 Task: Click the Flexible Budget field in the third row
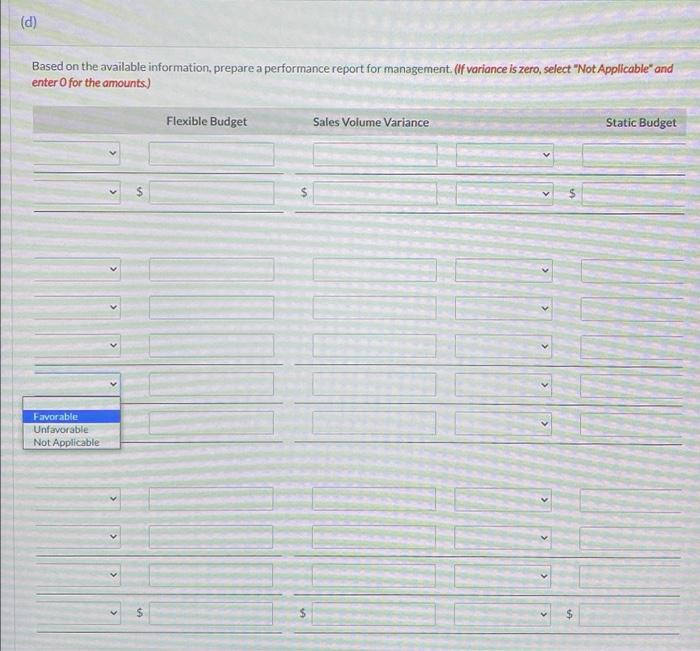(x=212, y=269)
